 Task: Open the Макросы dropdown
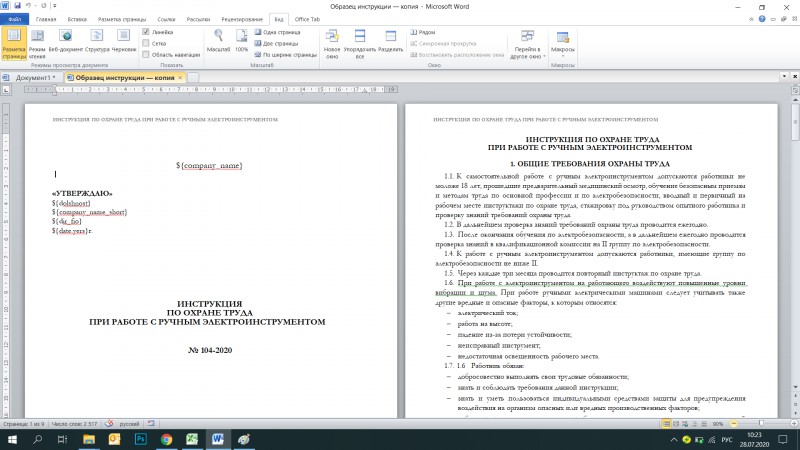tap(563, 43)
